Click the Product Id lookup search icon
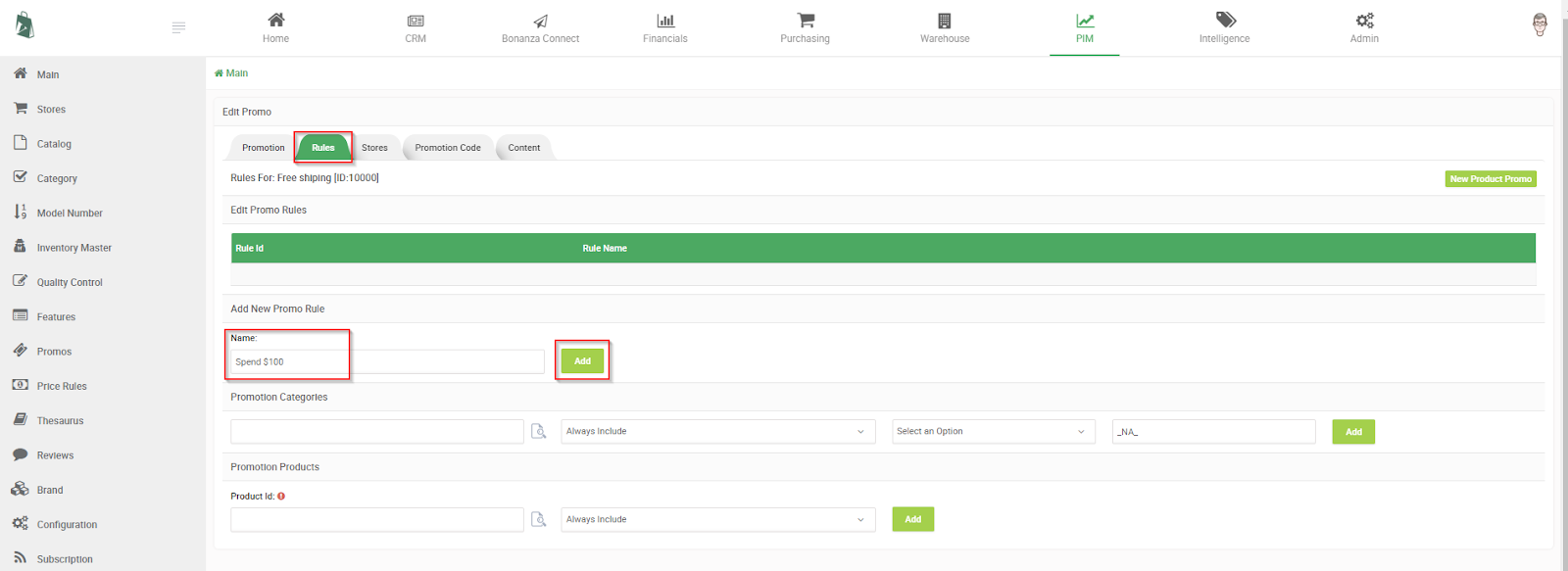The height and width of the screenshot is (571, 1568). click(x=538, y=519)
